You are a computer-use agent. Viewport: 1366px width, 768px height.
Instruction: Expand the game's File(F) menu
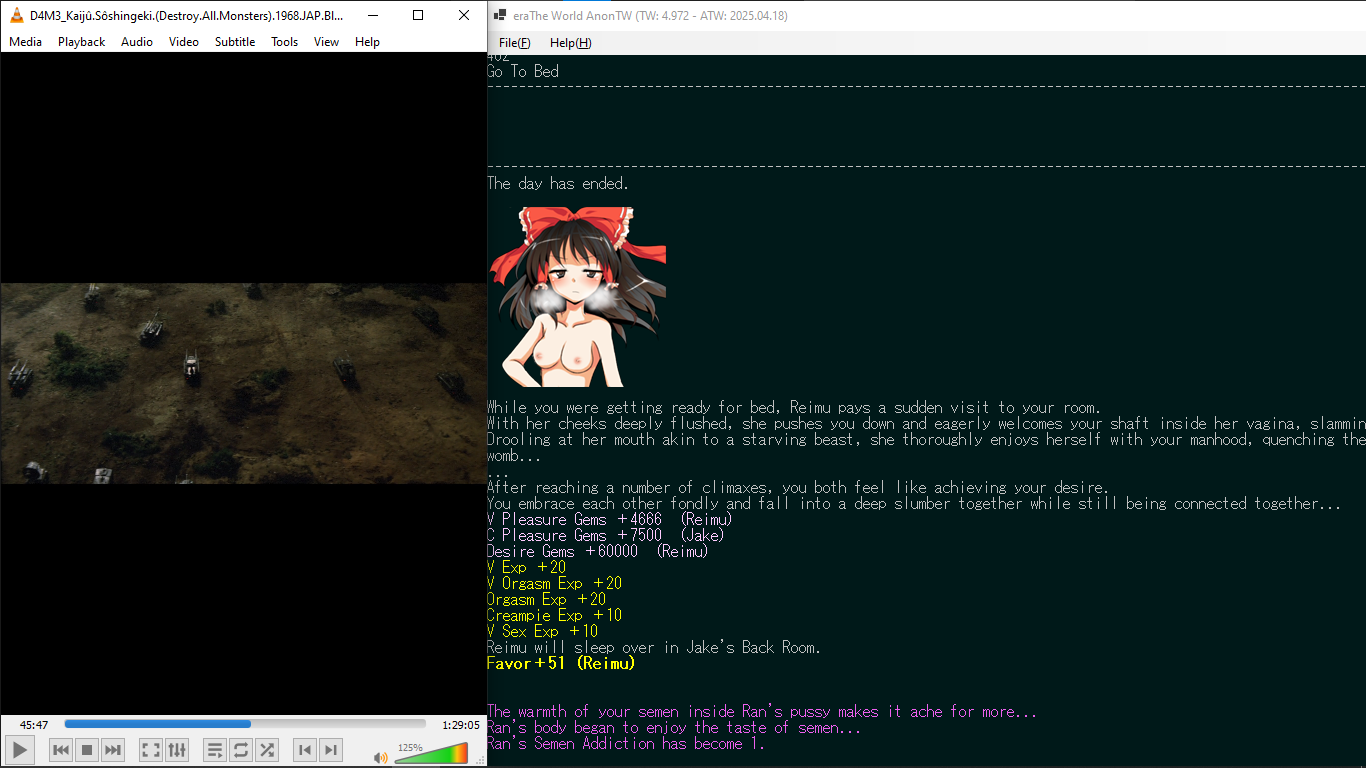[x=514, y=43]
